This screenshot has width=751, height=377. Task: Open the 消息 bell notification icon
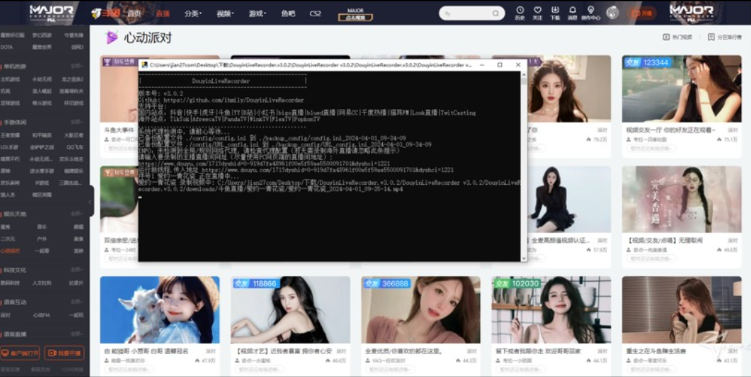pyautogui.click(x=572, y=10)
